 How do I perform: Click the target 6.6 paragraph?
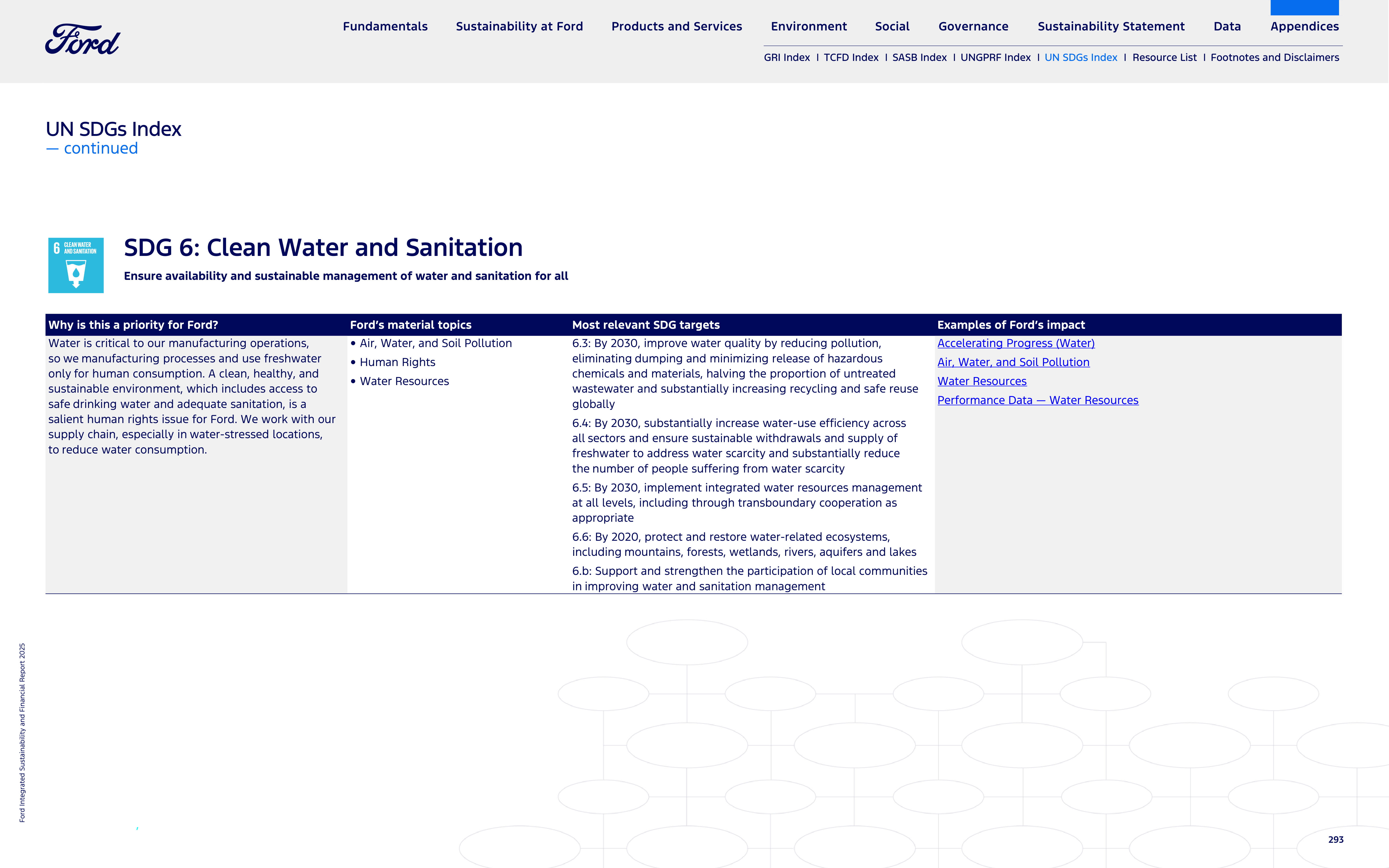pyautogui.click(x=744, y=544)
